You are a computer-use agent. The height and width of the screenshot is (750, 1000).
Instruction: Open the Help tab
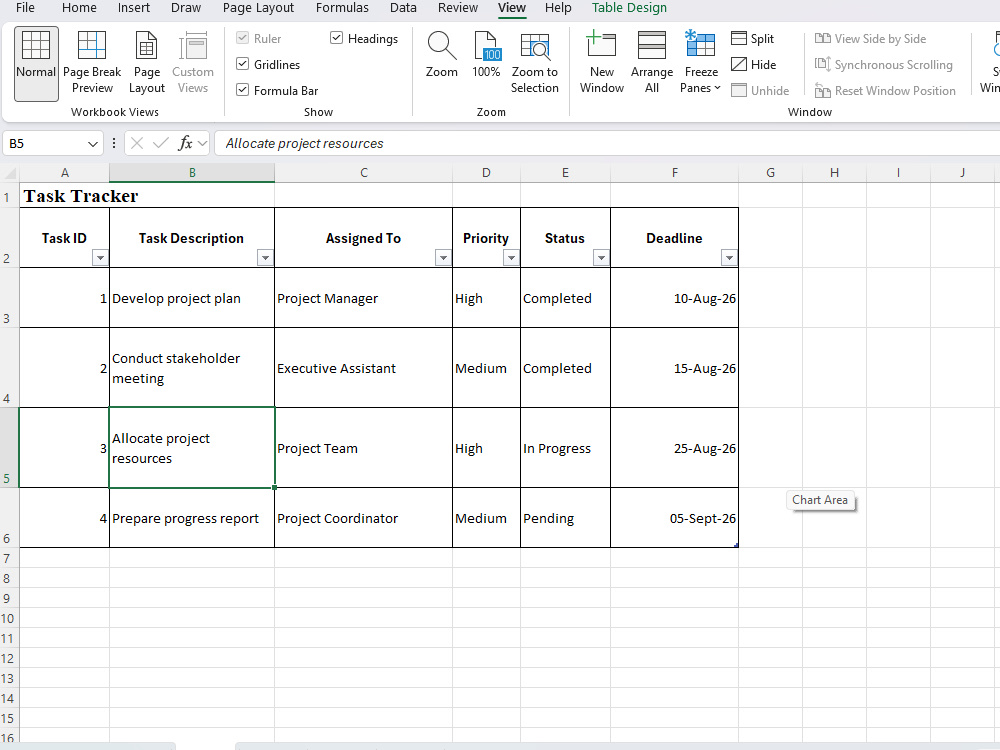558,8
